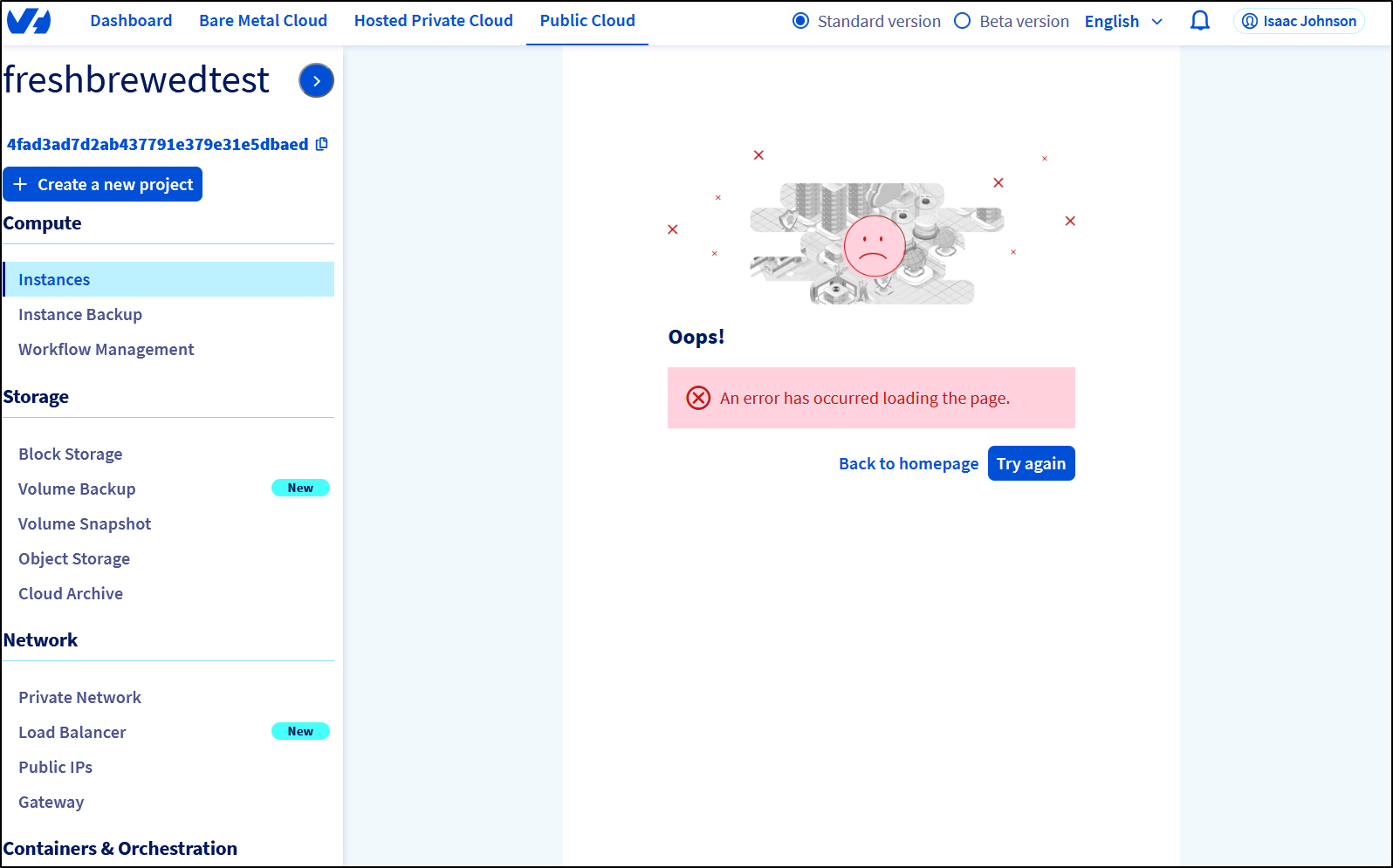The image size is (1393, 868).
Task: Click the OVH logo icon
Action: (x=29, y=21)
